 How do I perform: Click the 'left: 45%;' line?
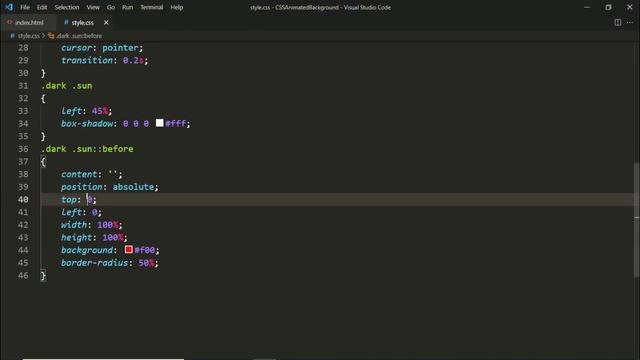point(87,111)
